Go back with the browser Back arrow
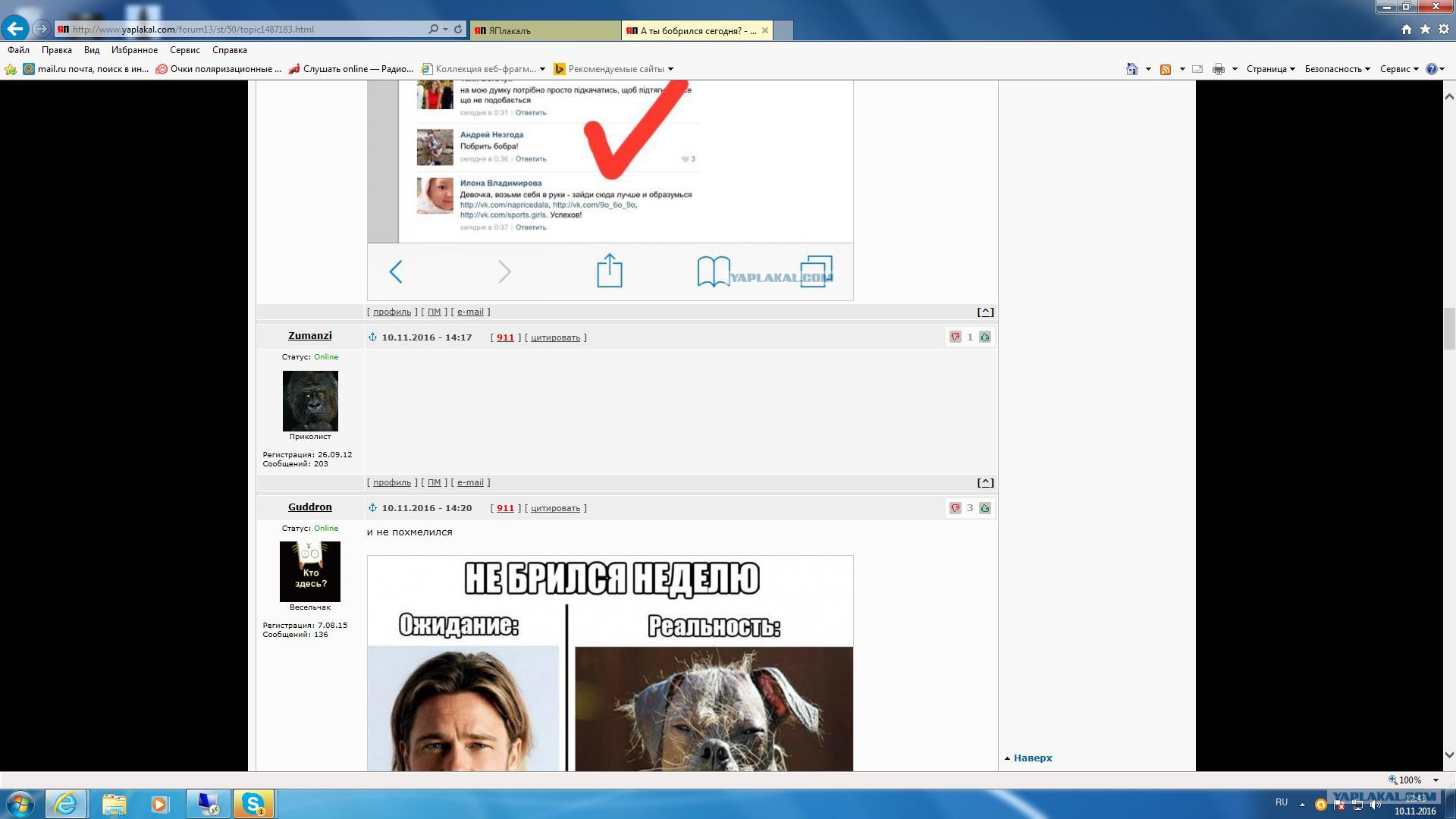1456x819 pixels. point(15,29)
